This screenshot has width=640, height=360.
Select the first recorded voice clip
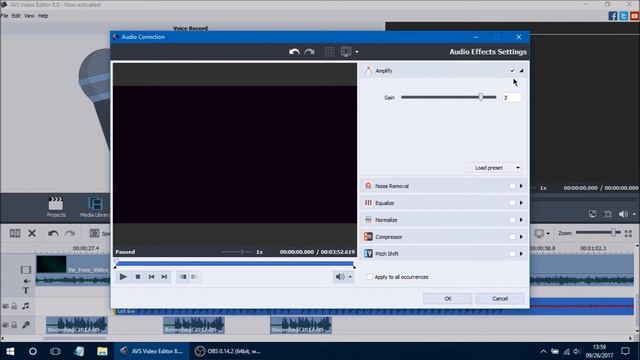coord(76,325)
